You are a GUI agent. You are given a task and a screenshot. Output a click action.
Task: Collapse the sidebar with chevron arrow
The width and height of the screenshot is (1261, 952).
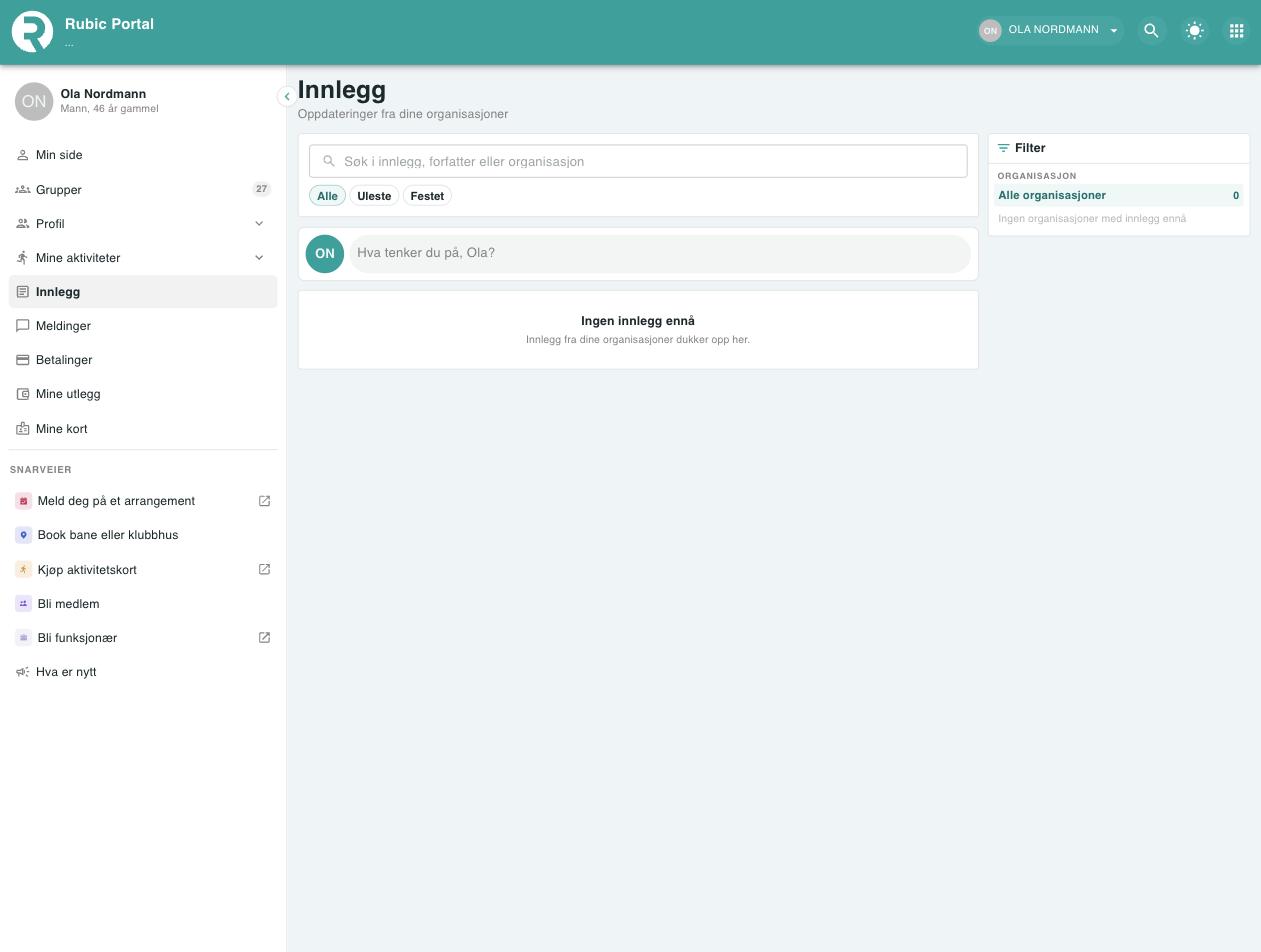point(286,96)
